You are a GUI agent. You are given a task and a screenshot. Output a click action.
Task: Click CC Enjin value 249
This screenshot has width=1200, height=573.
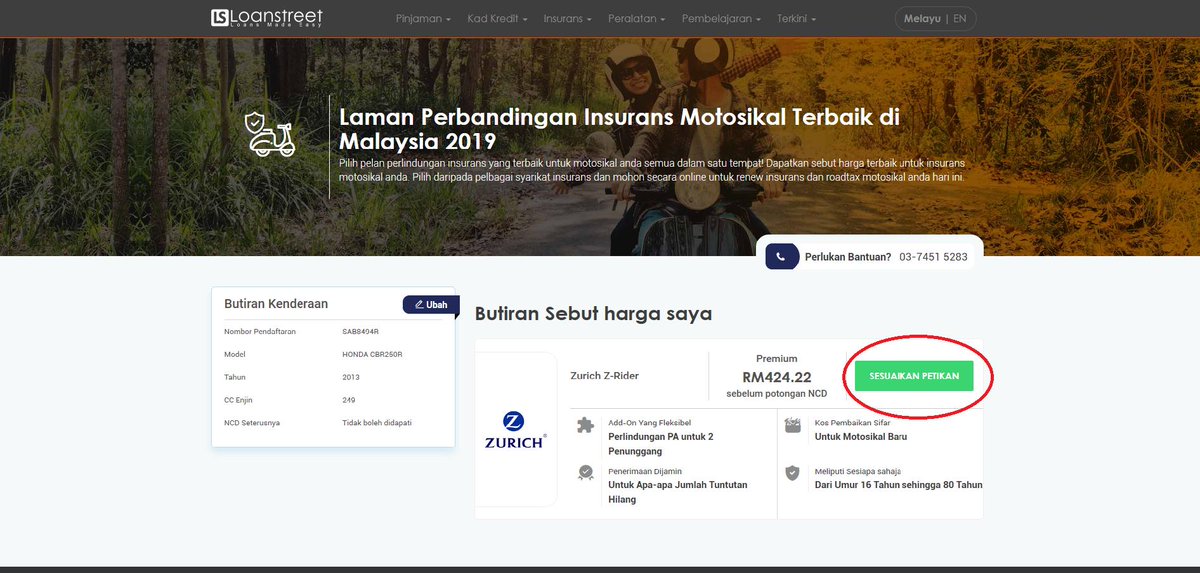pos(349,400)
